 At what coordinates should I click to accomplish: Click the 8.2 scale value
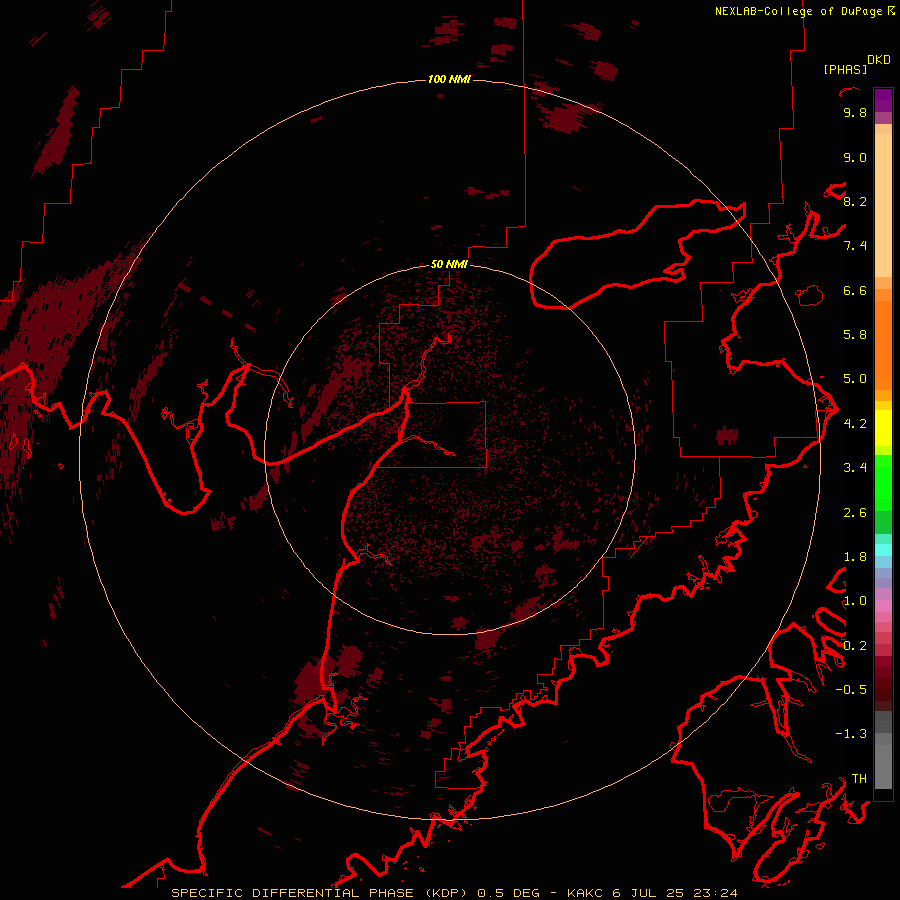point(855,201)
